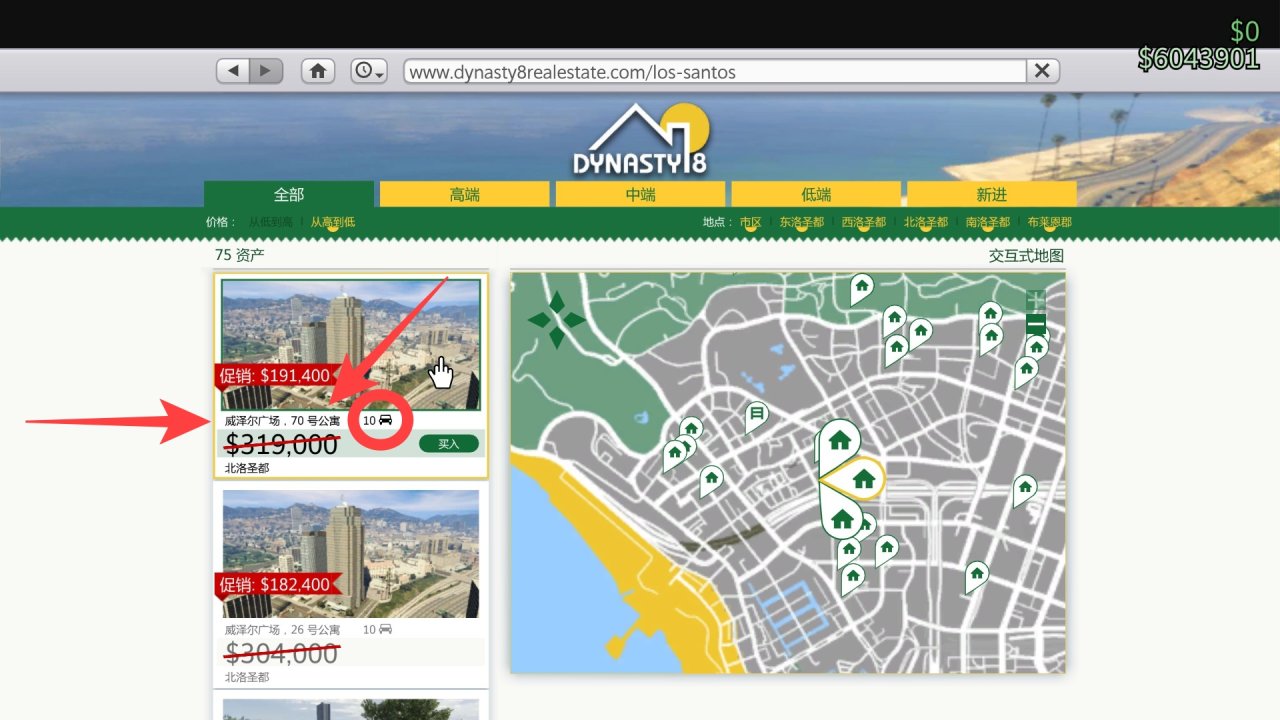This screenshot has width=1280, height=720.
Task: Pan the map down with the compass arrow
Action: pyautogui.click(x=557, y=338)
